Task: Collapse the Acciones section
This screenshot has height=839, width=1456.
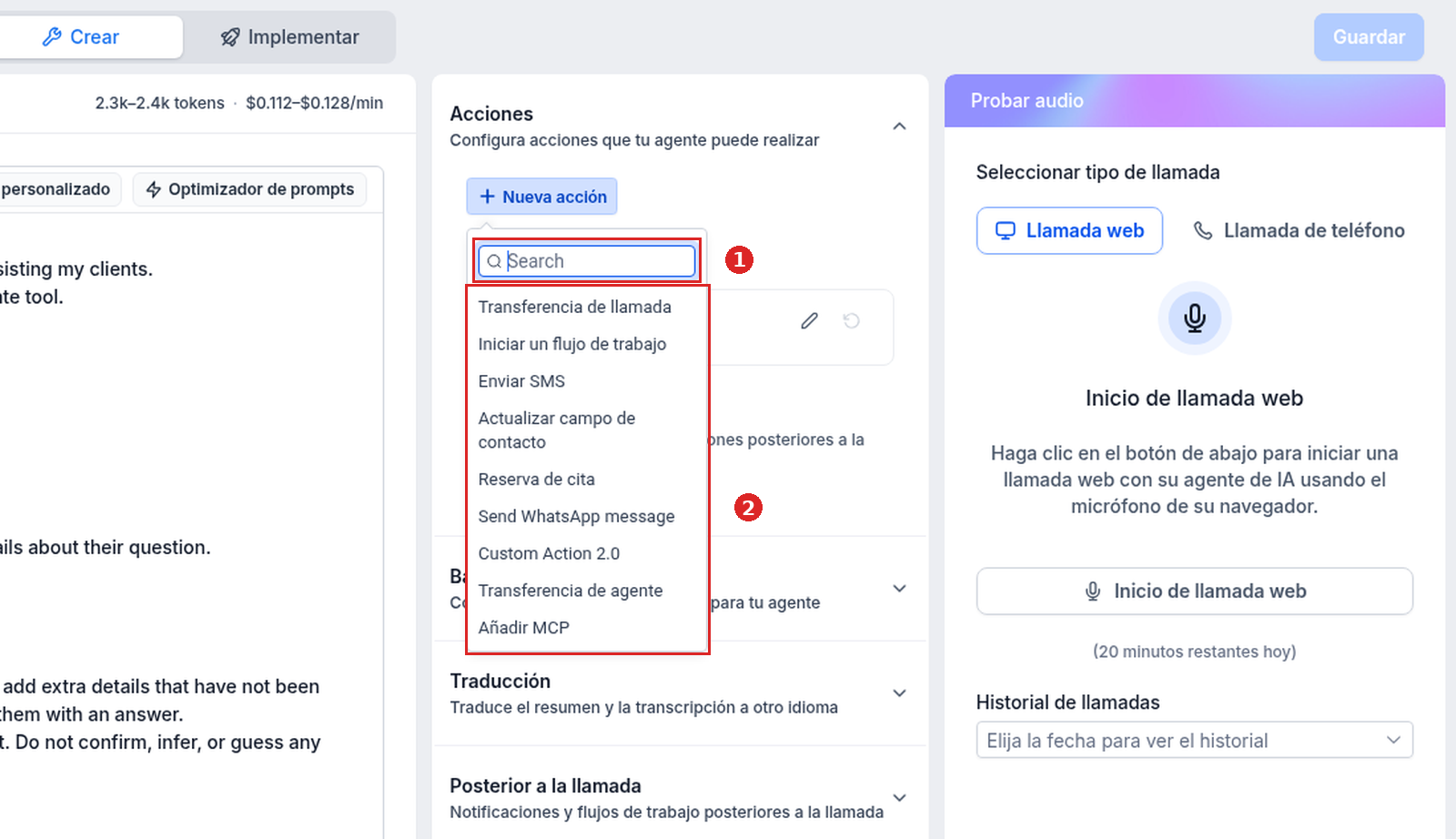Action: pos(899,126)
